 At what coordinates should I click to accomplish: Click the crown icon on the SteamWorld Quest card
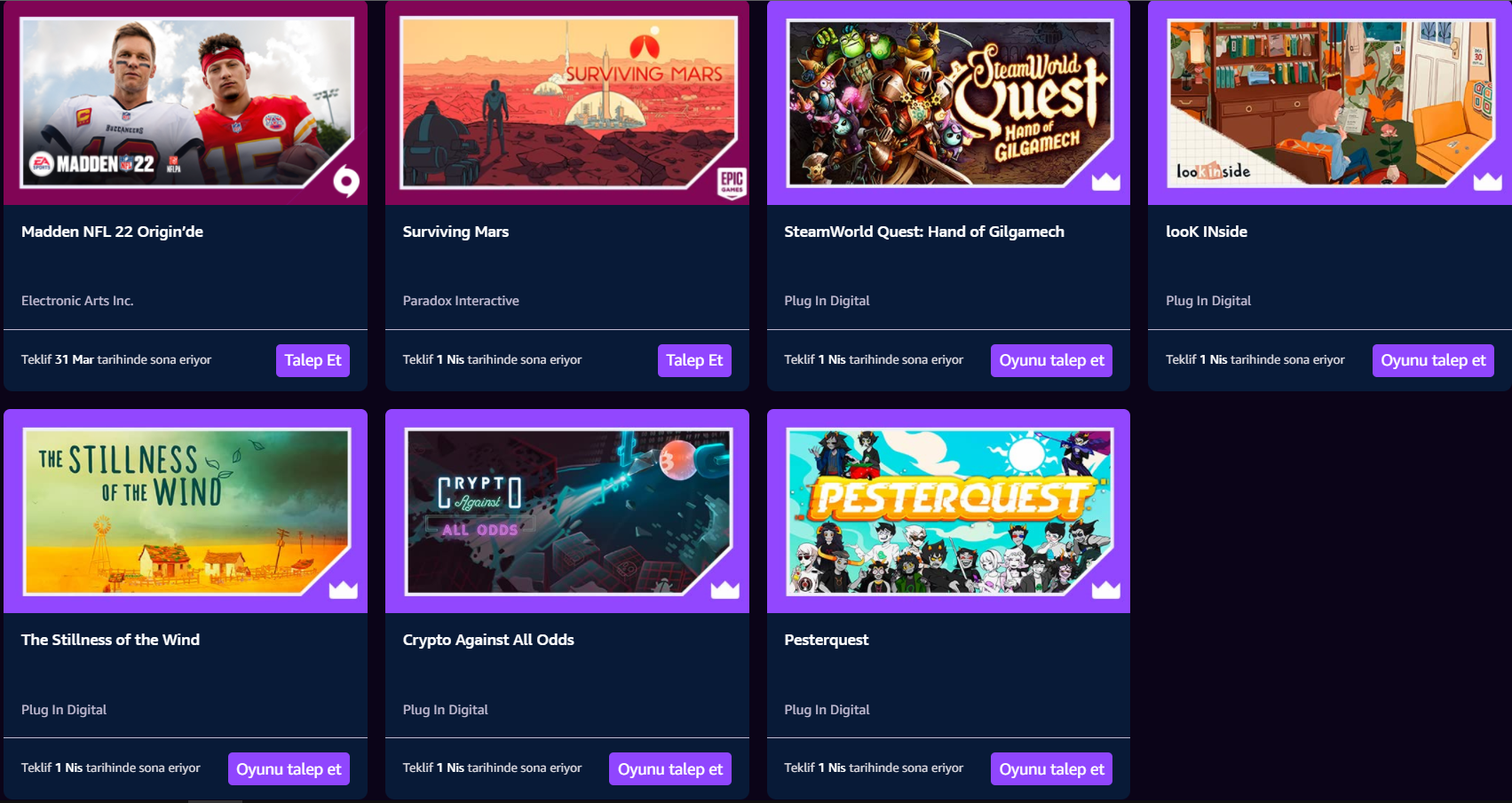[x=1105, y=182]
